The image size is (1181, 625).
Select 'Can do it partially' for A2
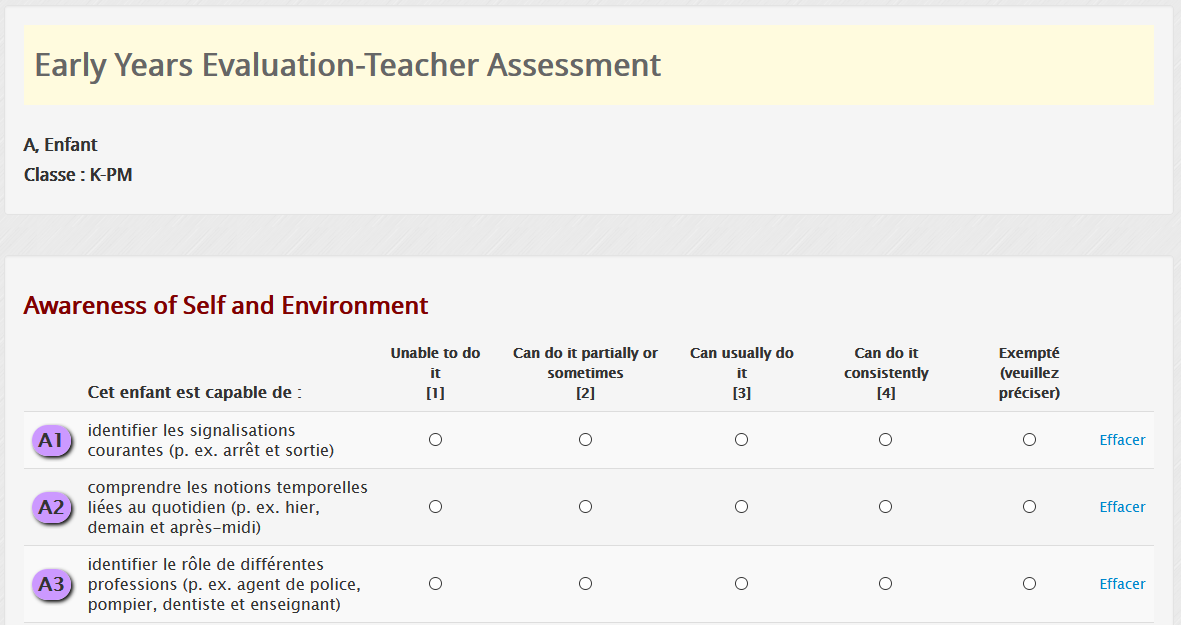[585, 507]
